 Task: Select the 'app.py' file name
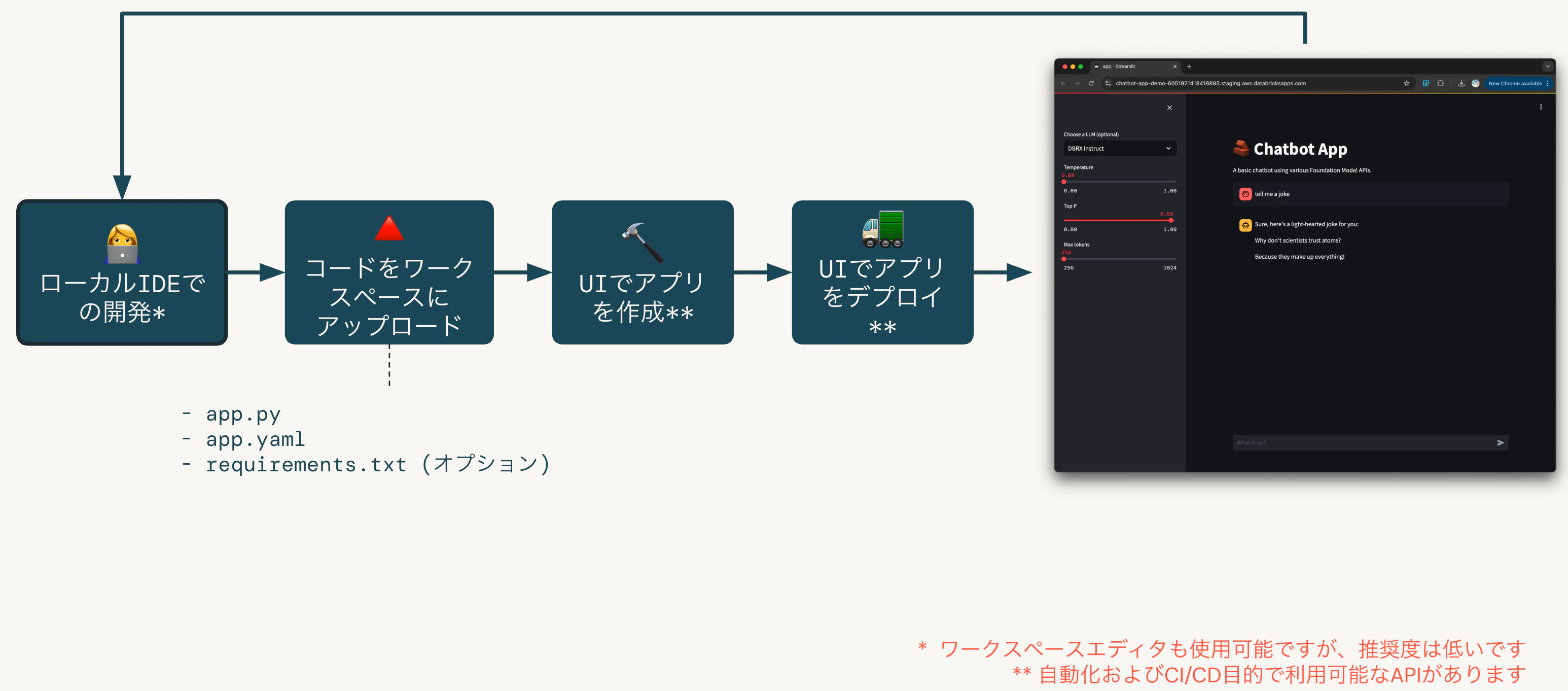[x=243, y=414]
